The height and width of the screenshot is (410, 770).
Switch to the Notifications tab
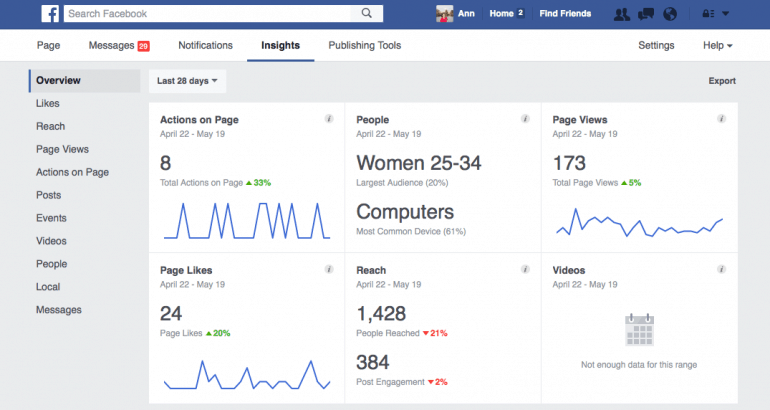click(205, 45)
